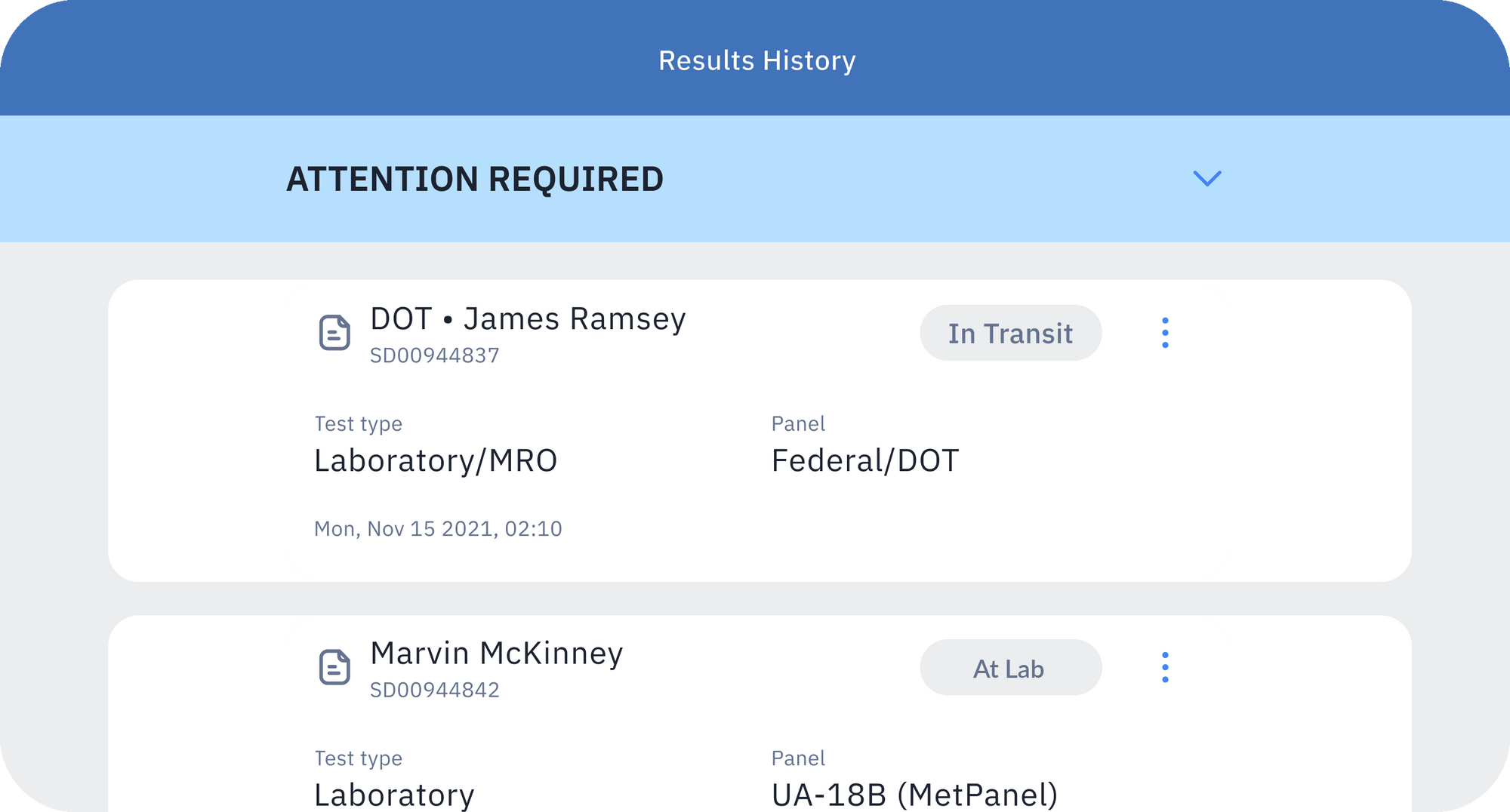
Task: Click the UA-18B (MetPanel) panel value
Action: 914,795
